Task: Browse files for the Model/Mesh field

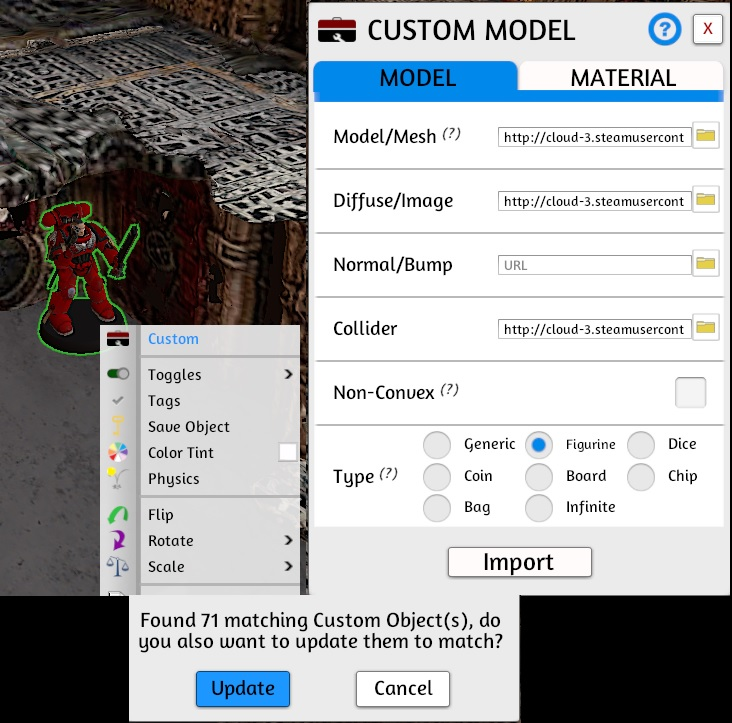Action: tap(705, 136)
